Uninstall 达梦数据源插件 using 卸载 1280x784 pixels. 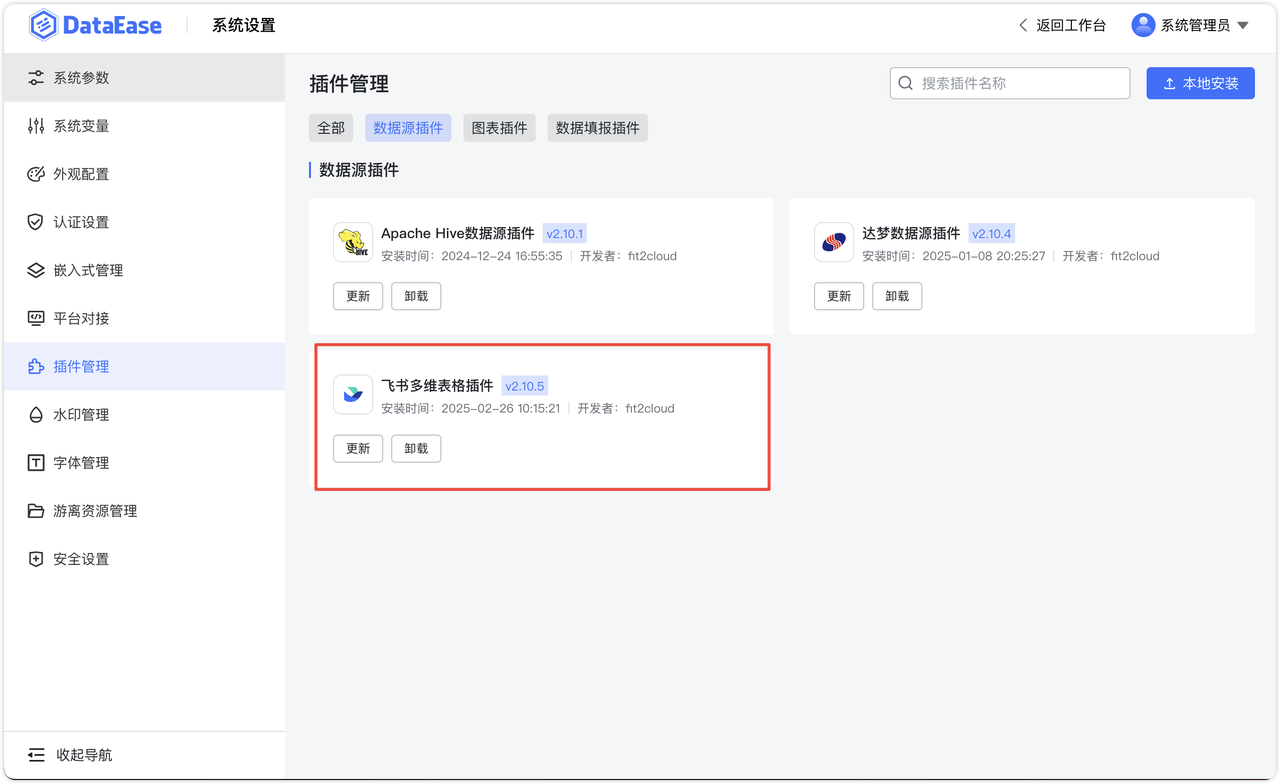coord(897,295)
